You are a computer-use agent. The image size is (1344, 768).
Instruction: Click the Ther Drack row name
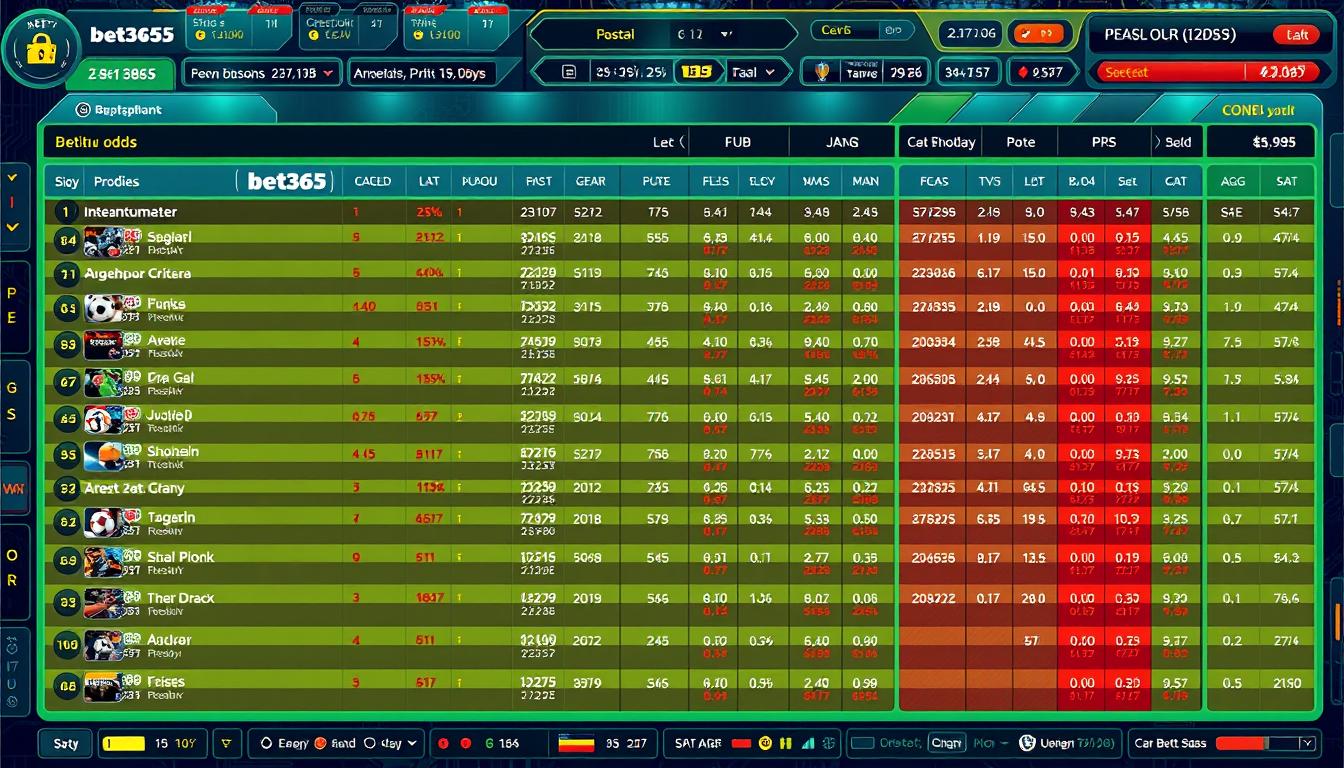tap(181, 598)
